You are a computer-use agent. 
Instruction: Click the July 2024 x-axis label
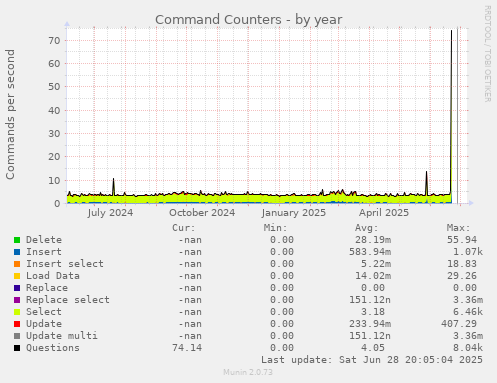point(110,213)
